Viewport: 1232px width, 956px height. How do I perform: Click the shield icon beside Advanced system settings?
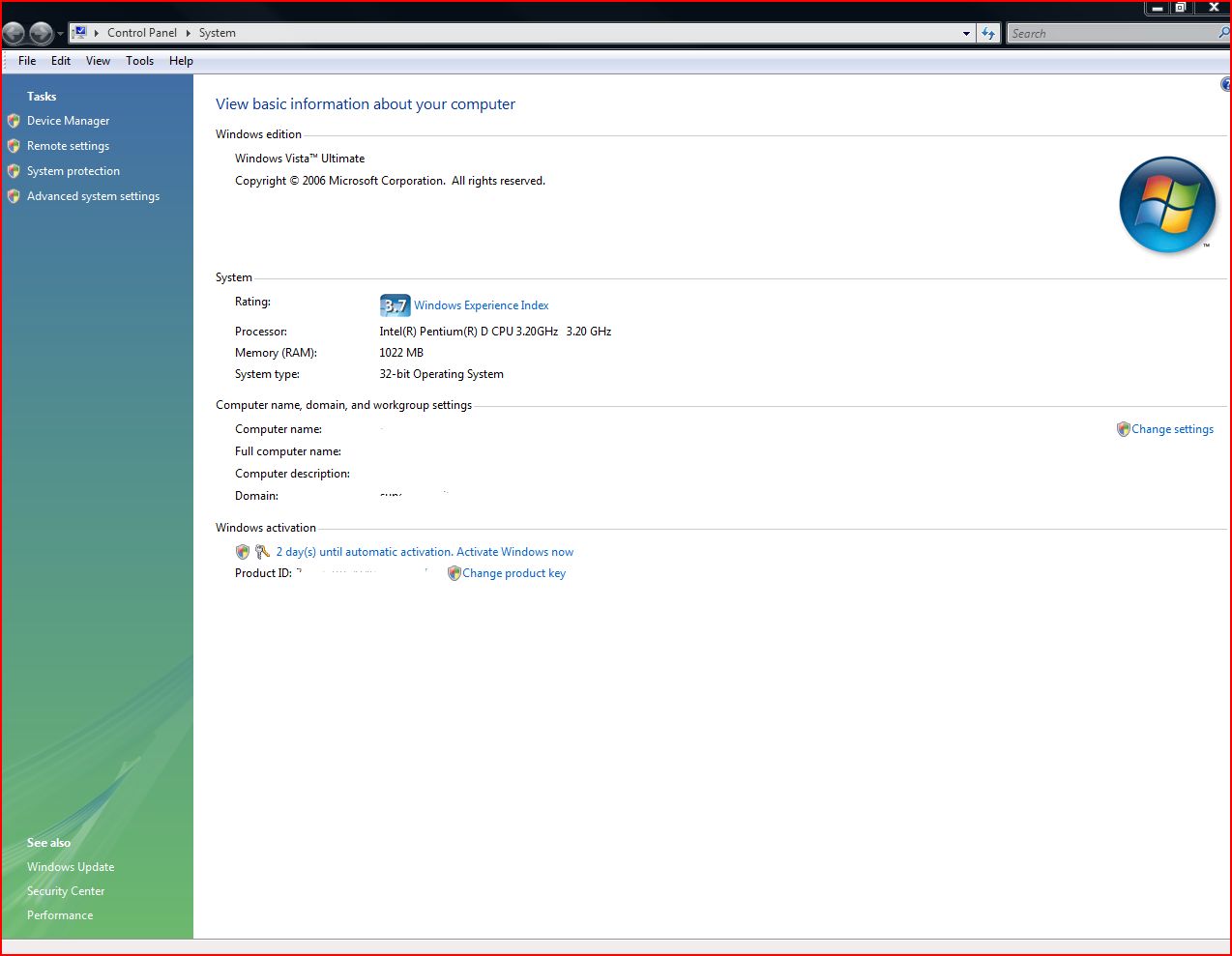click(14, 196)
